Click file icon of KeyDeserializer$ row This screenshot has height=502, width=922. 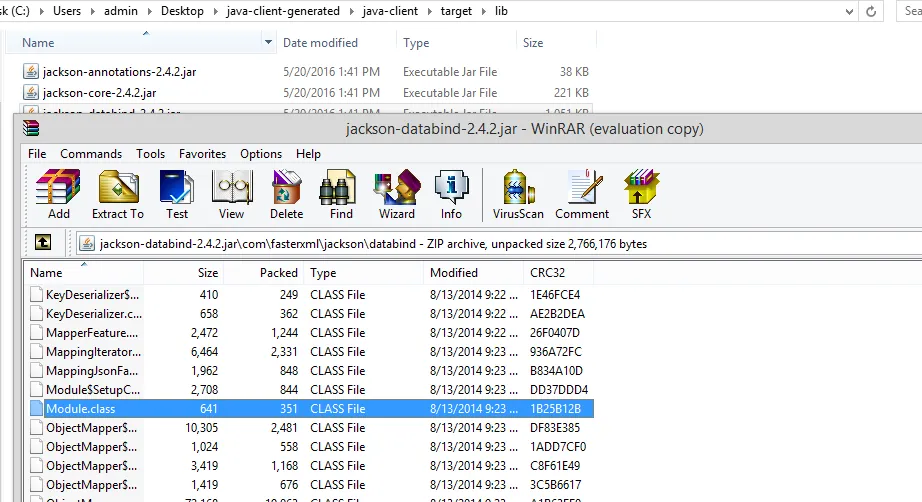(36, 294)
